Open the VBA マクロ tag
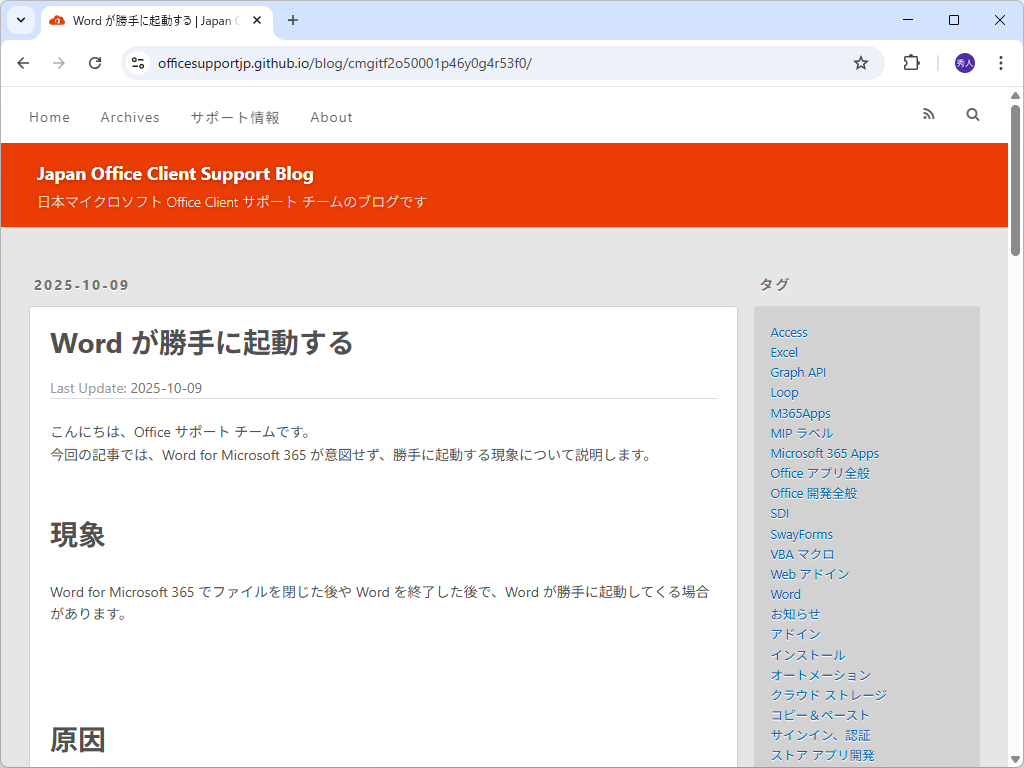Viewport: 1024px width, 768px height. pyautogui.click(x=802, y=553)
